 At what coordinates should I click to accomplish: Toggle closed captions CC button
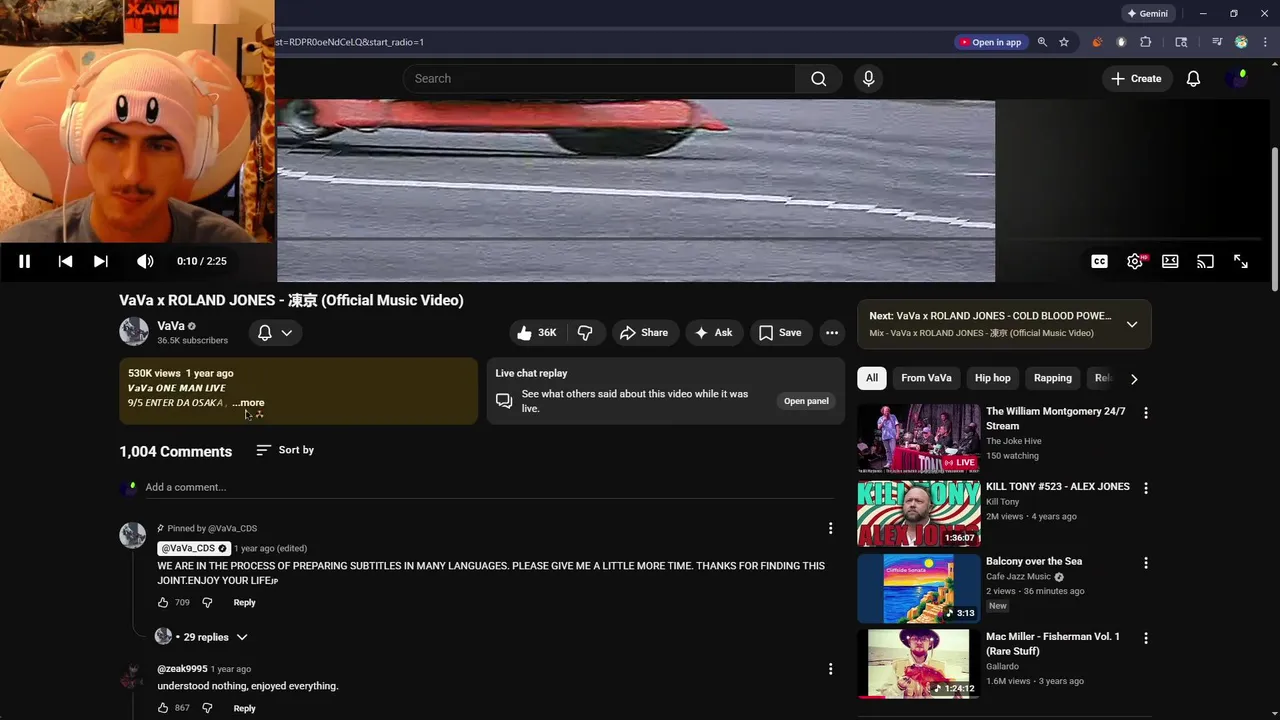coord(1099,261)
